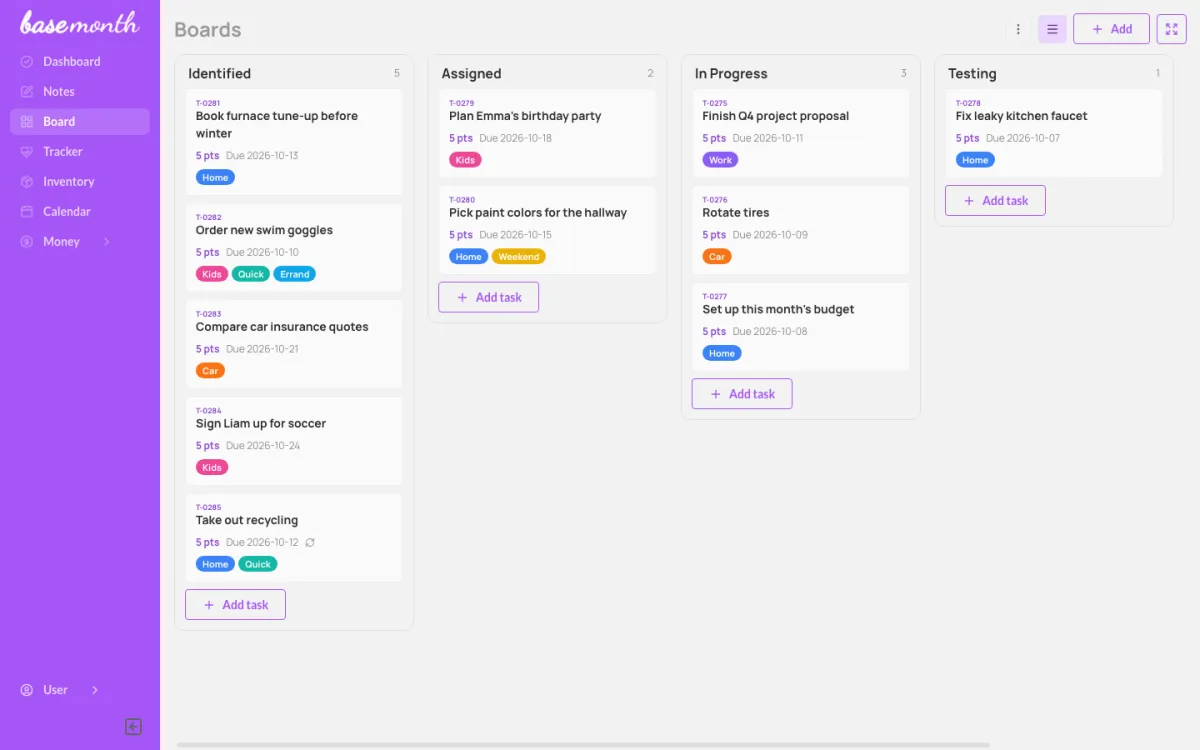
Task: Click the Errand tag on swim goggles card
Action: tap(294, 274)
